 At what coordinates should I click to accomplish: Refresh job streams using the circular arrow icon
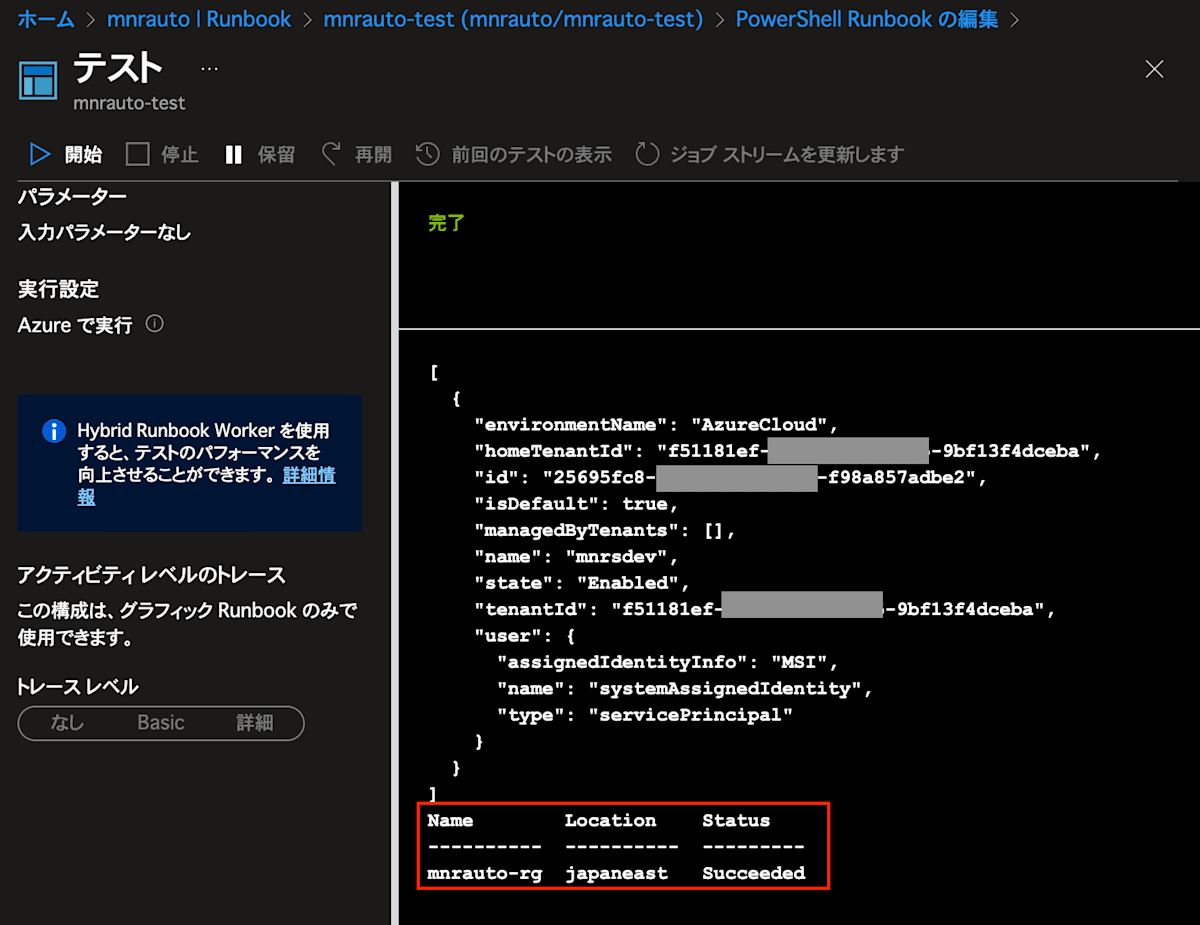(646, 154)
